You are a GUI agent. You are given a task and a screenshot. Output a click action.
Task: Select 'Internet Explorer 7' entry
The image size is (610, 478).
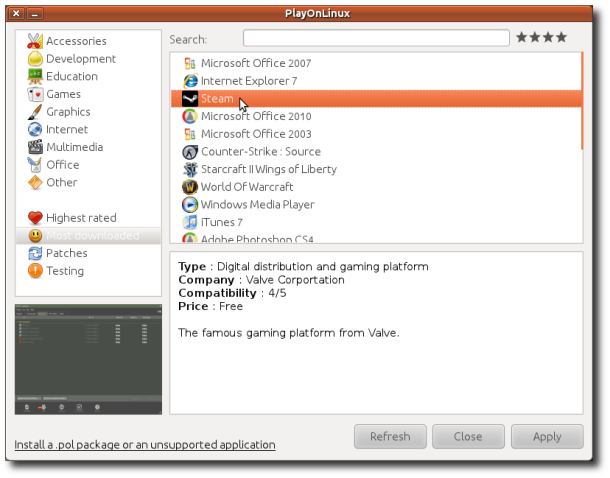point(249,81)
